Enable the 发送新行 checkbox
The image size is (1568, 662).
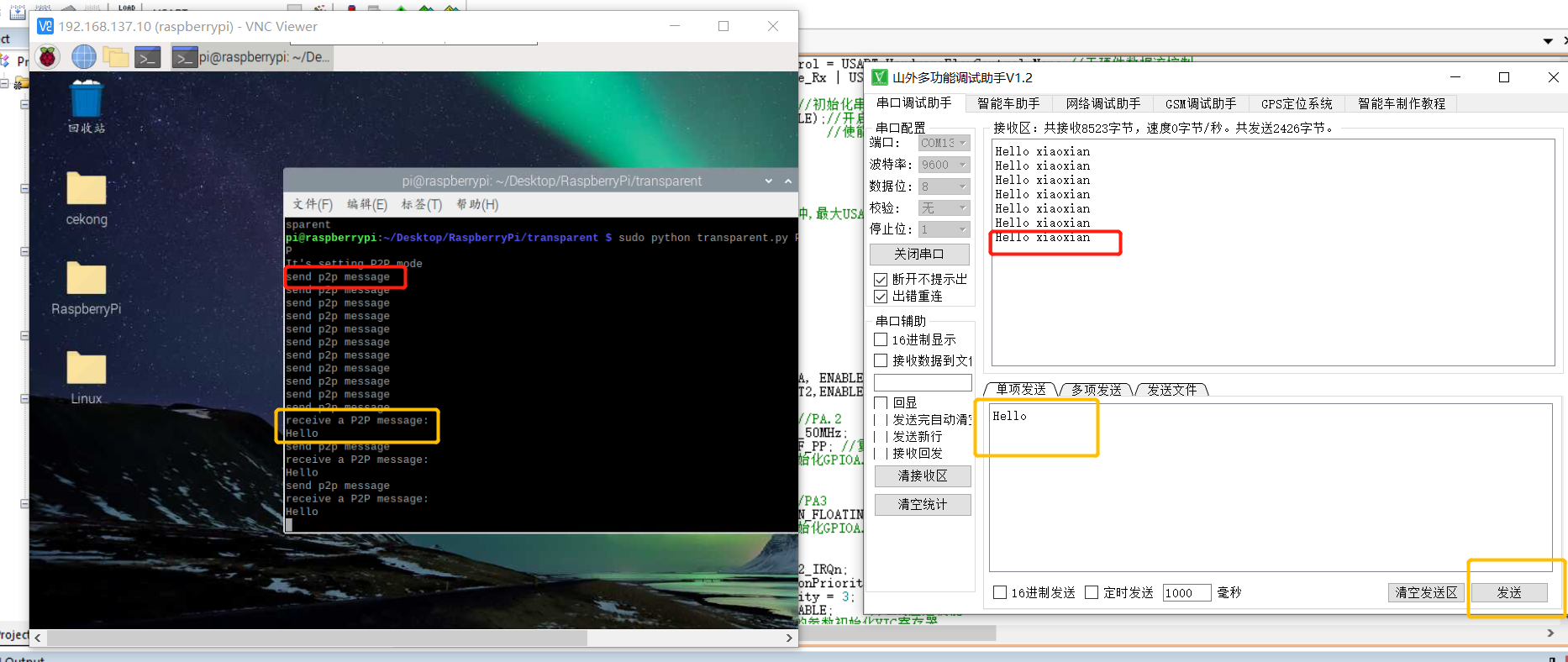(x=881, y=436)
